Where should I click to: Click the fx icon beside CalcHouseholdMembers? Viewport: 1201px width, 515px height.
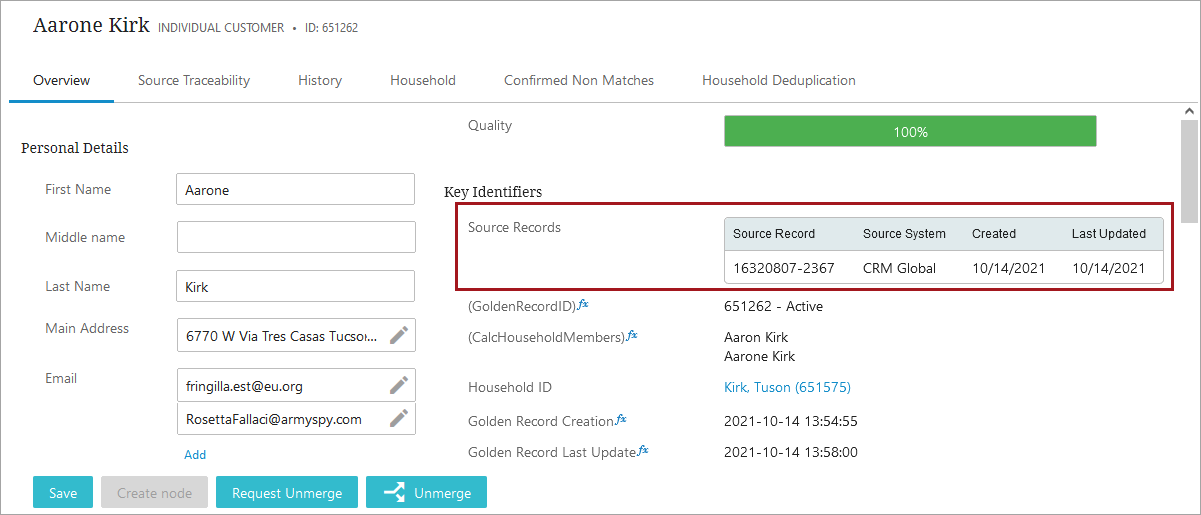coord(631,336)
